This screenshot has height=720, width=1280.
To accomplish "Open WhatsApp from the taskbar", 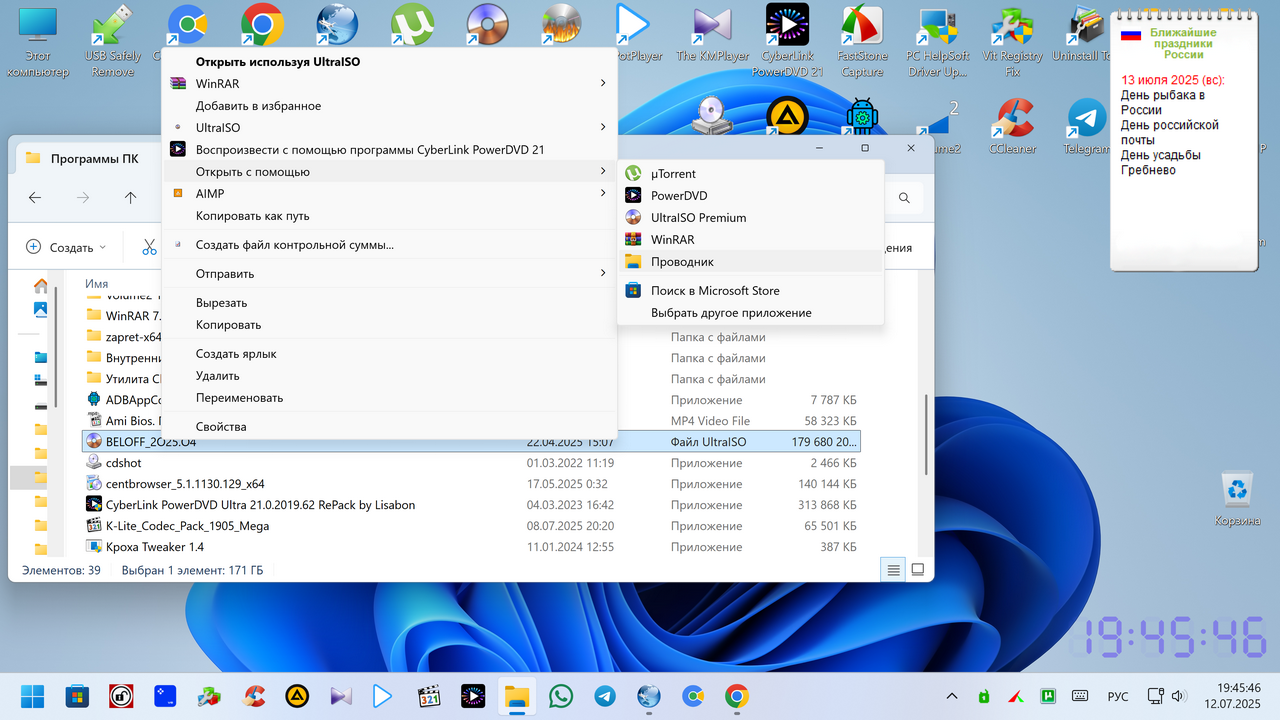I will [x=561, y=696].
